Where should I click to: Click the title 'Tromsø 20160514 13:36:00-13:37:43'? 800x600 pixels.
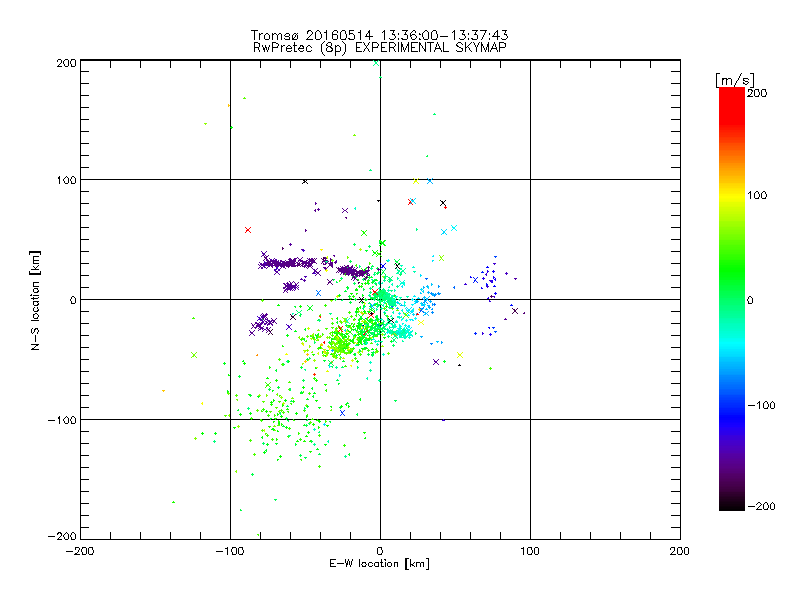coord(379,35)
